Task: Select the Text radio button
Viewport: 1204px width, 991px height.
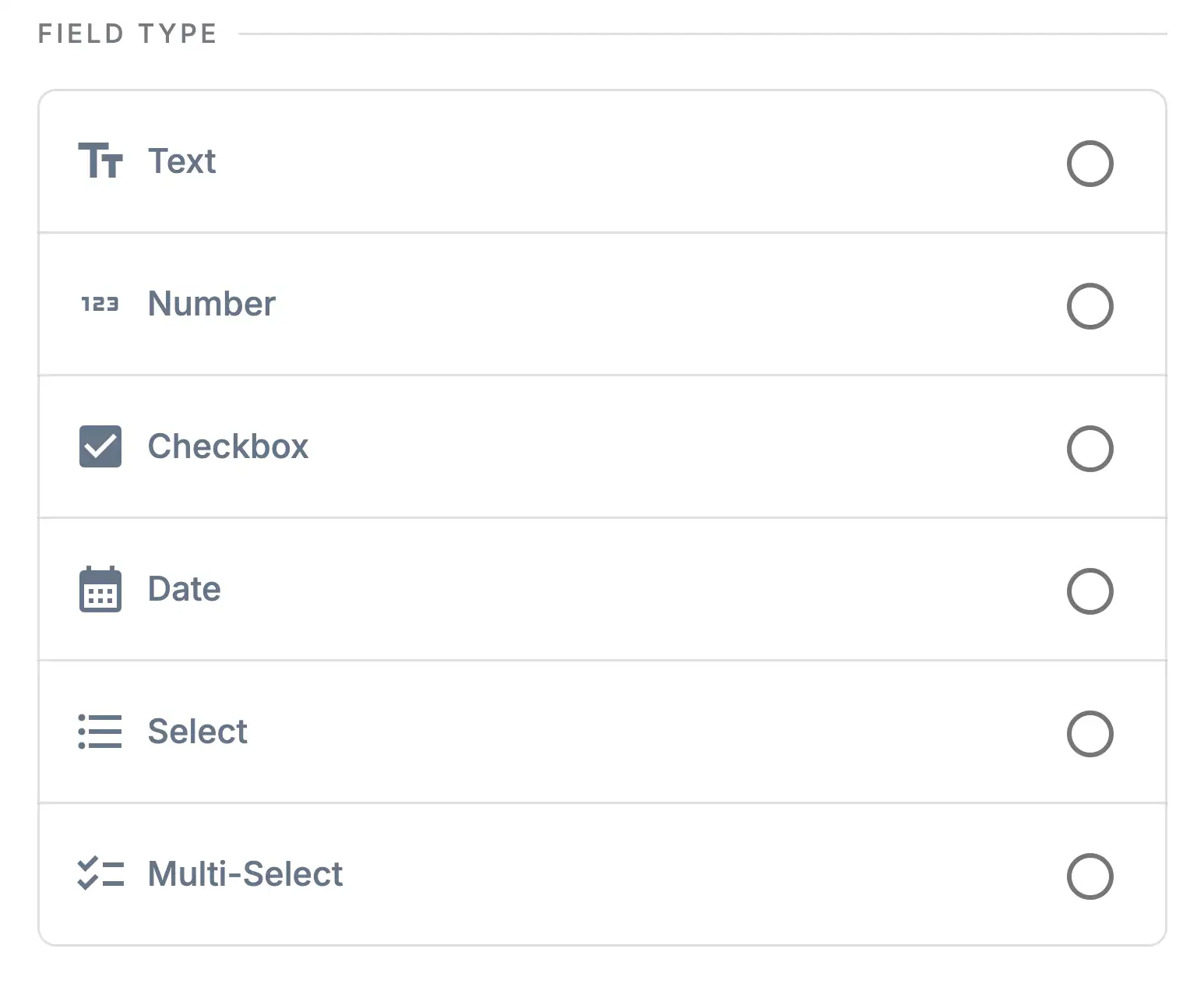Action: click(x=1090, y=164)
